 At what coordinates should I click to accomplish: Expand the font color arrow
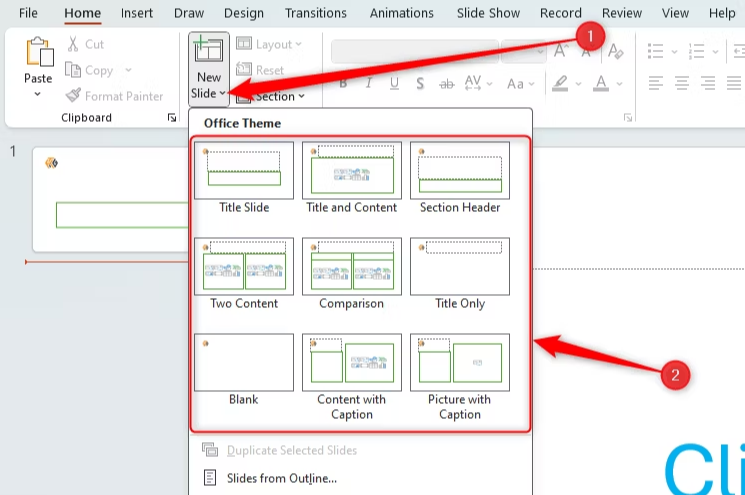619,84
